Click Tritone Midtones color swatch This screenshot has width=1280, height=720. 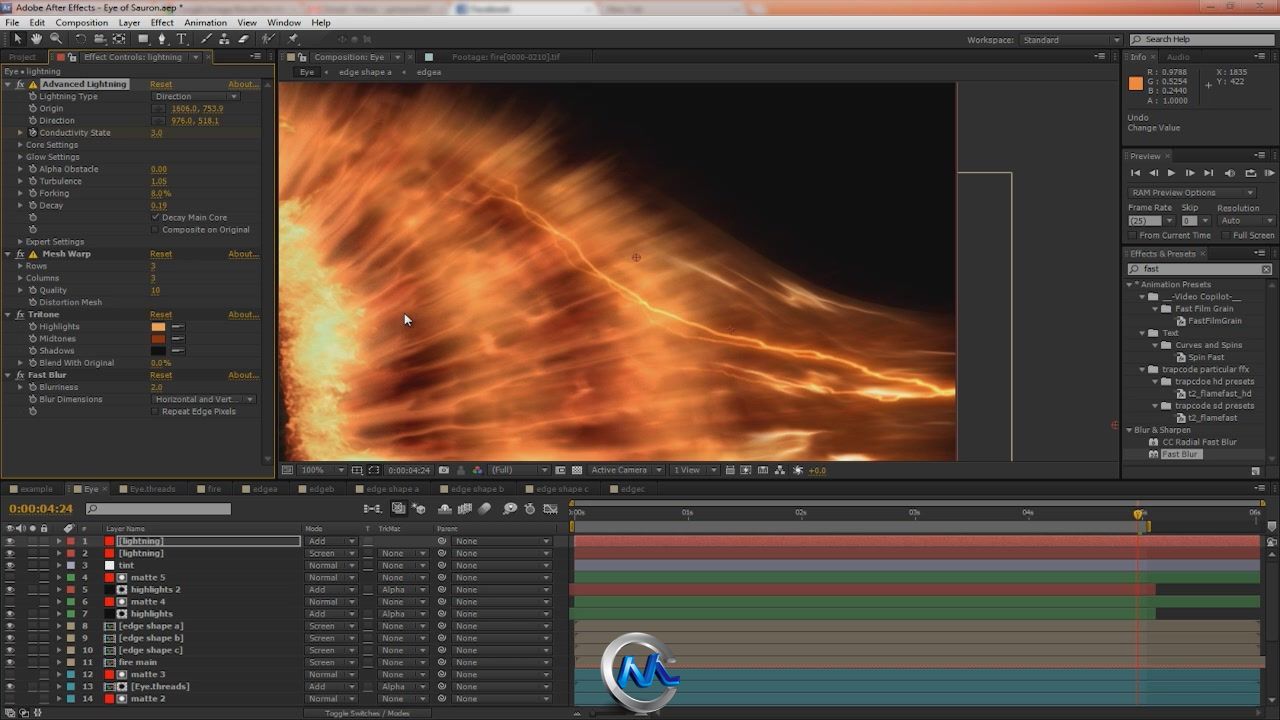158,338
